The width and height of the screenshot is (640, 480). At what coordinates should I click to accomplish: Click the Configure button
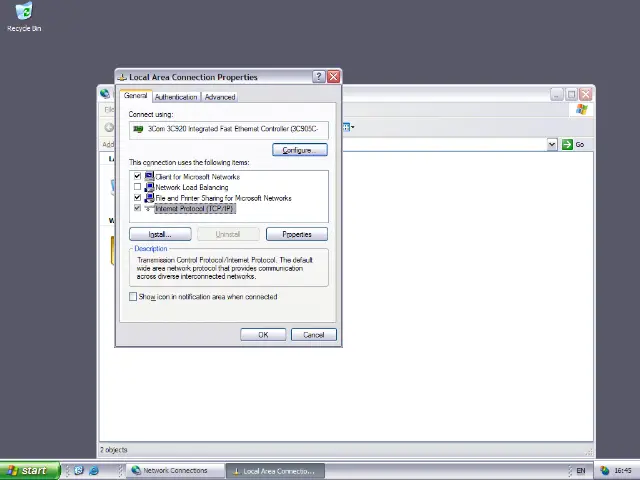click(300, 150)
